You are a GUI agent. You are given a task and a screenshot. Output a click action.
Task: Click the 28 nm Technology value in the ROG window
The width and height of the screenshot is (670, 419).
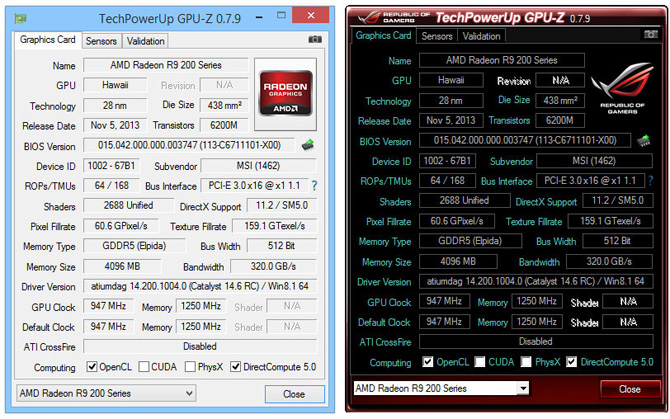pos(451,100)
